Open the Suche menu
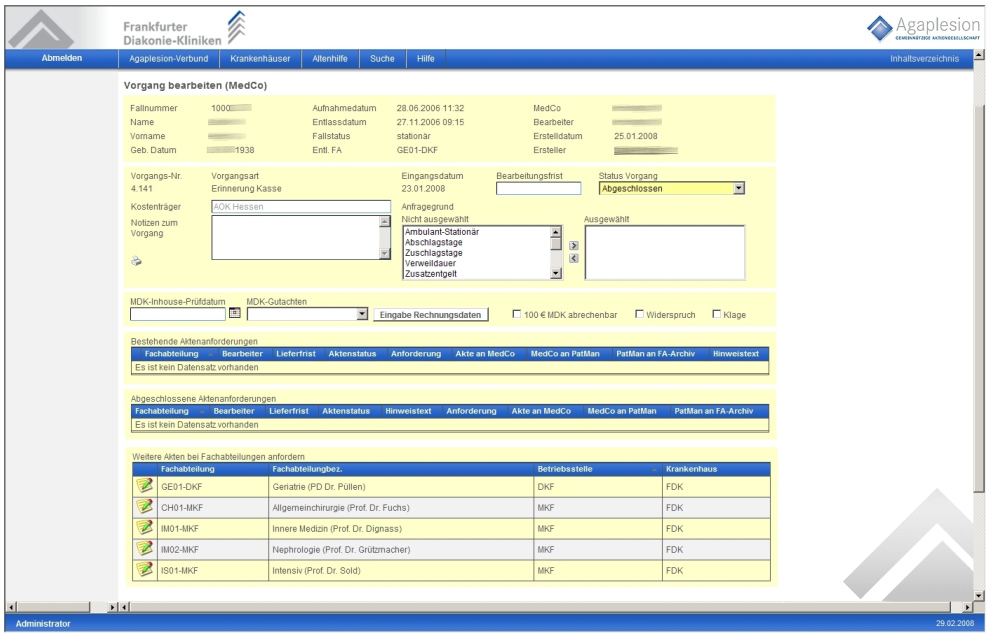990x637 pixels. [382, 59]
